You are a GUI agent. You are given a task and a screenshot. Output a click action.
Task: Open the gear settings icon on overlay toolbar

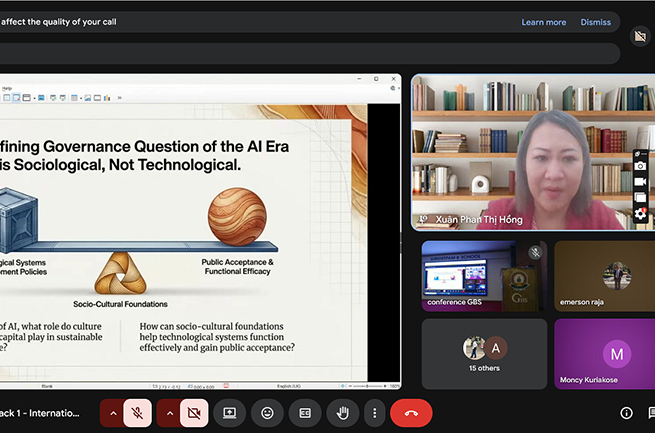pos(640,214)
